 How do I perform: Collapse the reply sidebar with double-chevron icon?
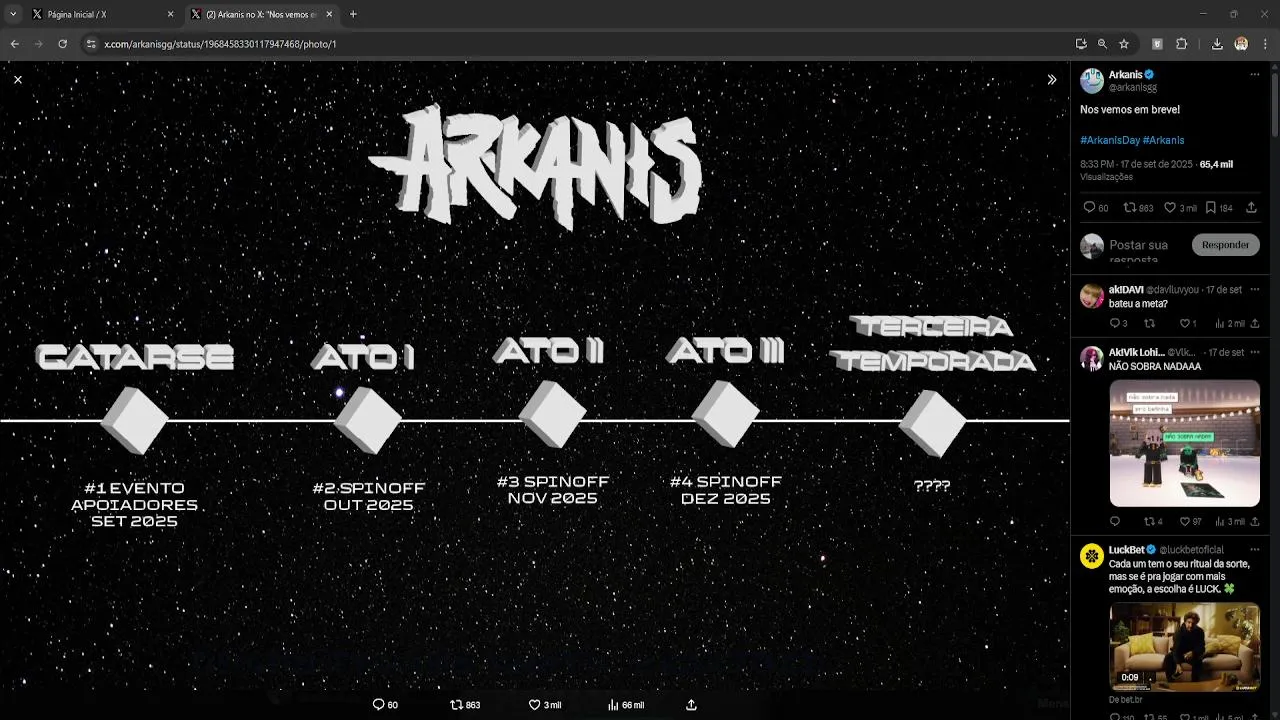click(1051, 79)
